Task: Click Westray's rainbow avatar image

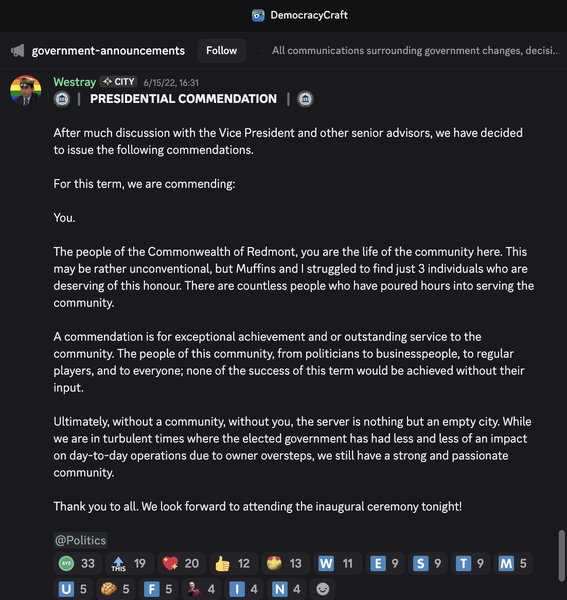Action: click(26, 90)
